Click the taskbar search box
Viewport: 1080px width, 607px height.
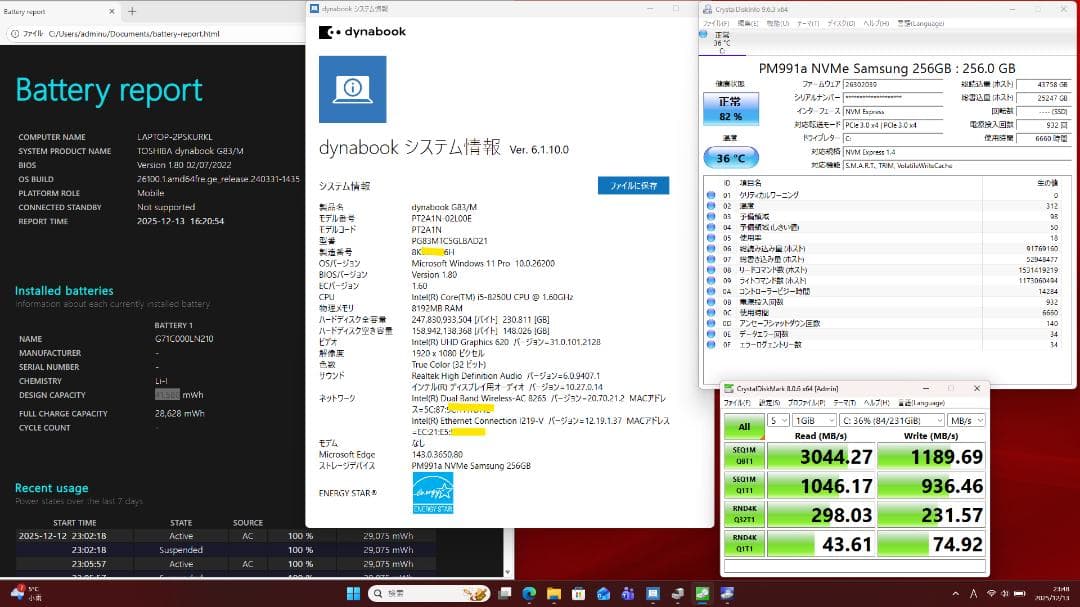click(430, 592)
